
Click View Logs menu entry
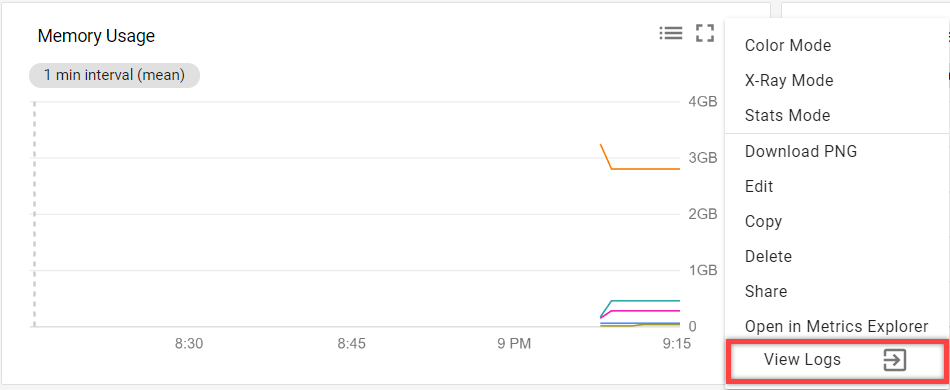click(x=837, y=360)
